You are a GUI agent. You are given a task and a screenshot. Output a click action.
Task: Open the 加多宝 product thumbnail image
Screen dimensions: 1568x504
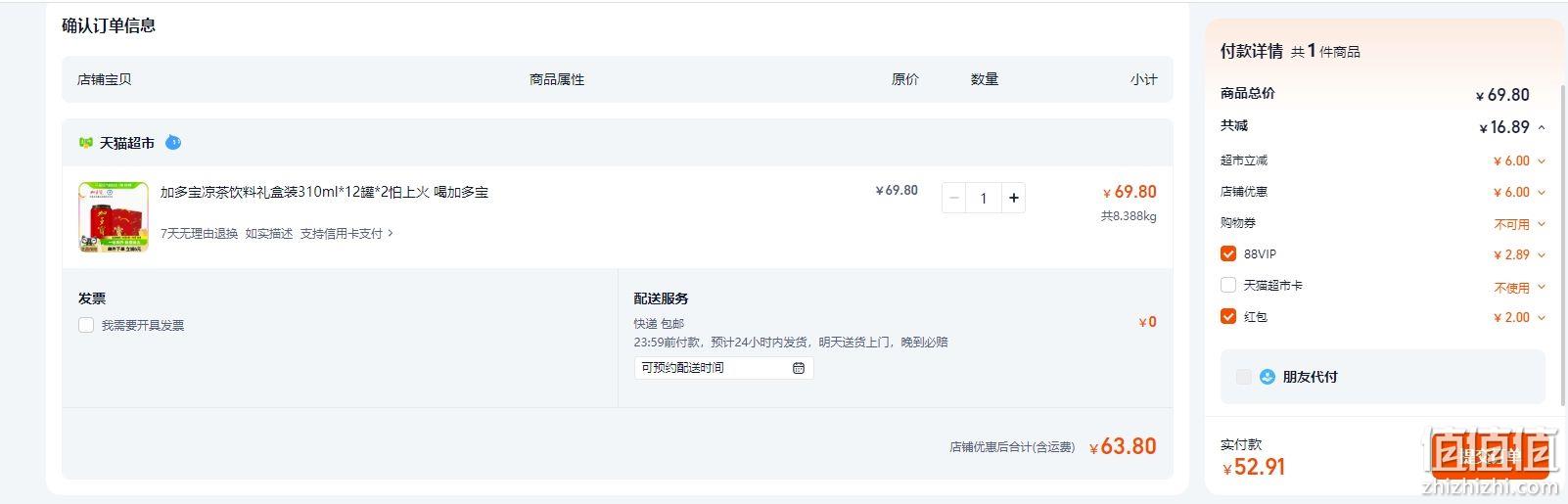pyautogui.click(x=114, y=217)
